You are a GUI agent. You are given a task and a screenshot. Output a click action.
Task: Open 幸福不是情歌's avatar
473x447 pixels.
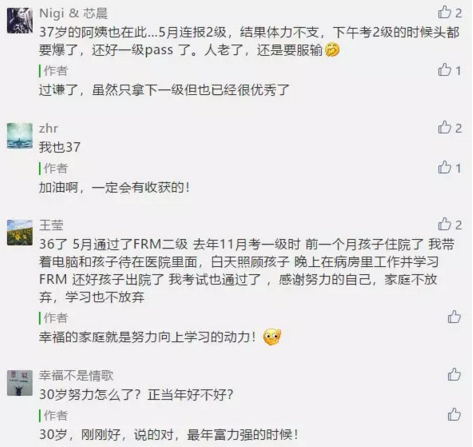pyautogui.click(x=20, y=383)
